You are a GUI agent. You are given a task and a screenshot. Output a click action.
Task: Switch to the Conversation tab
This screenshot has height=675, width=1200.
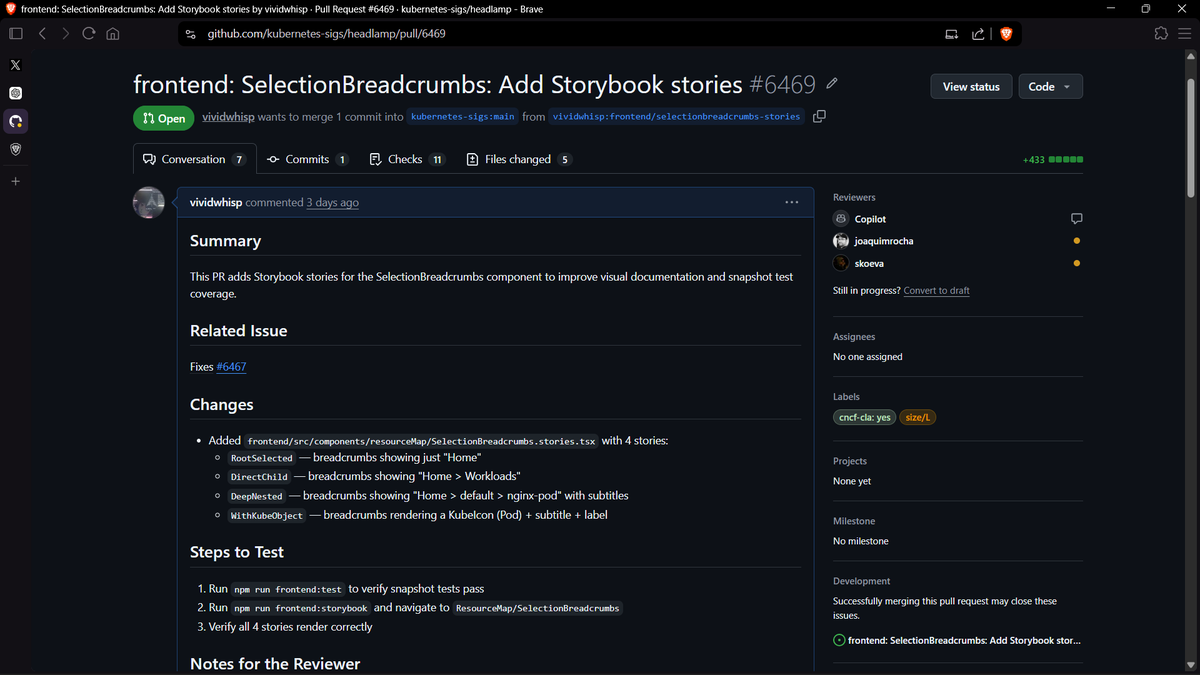point(195,159)
